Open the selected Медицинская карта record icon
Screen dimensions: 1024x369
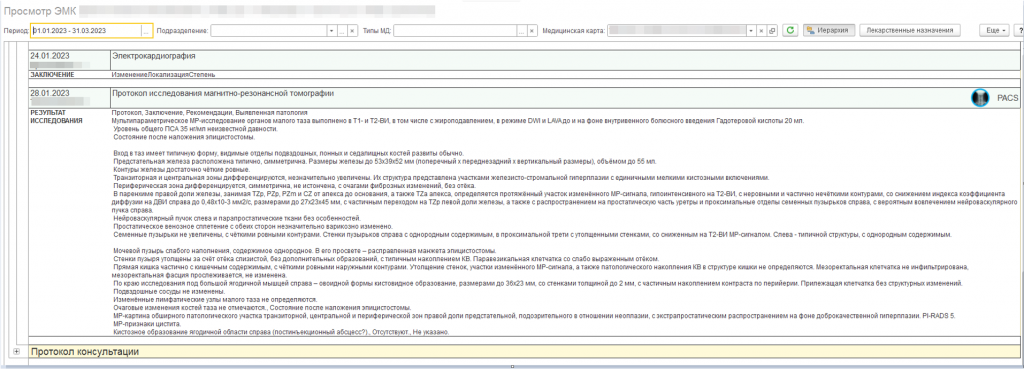[771, 31]
